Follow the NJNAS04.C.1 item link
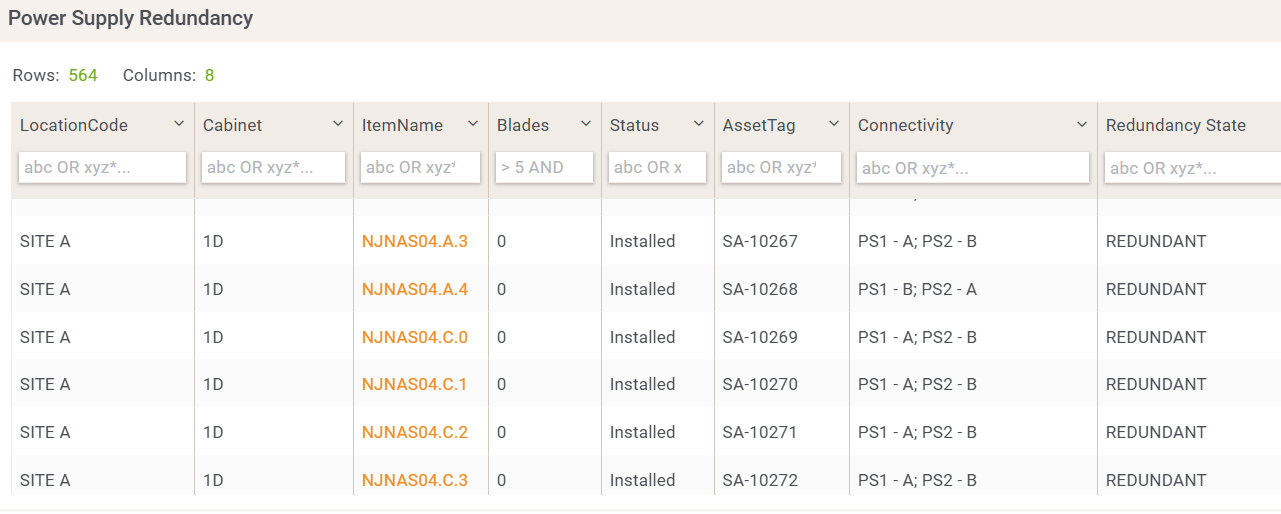Image resolution: width=1281 pixels, height=514 pixels. point(414,384)
